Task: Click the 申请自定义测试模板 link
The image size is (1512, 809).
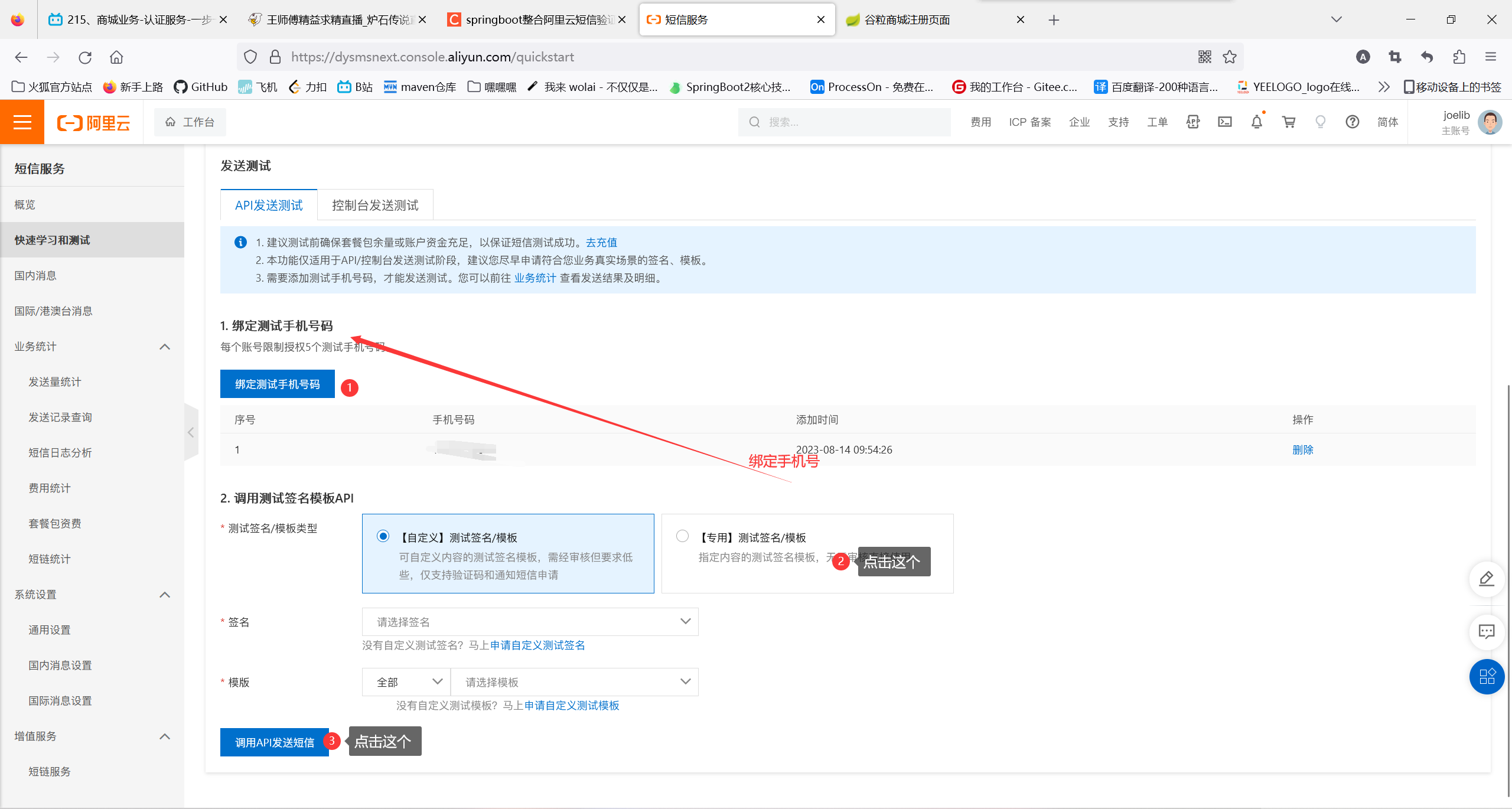Action: [x=572, y=705]
